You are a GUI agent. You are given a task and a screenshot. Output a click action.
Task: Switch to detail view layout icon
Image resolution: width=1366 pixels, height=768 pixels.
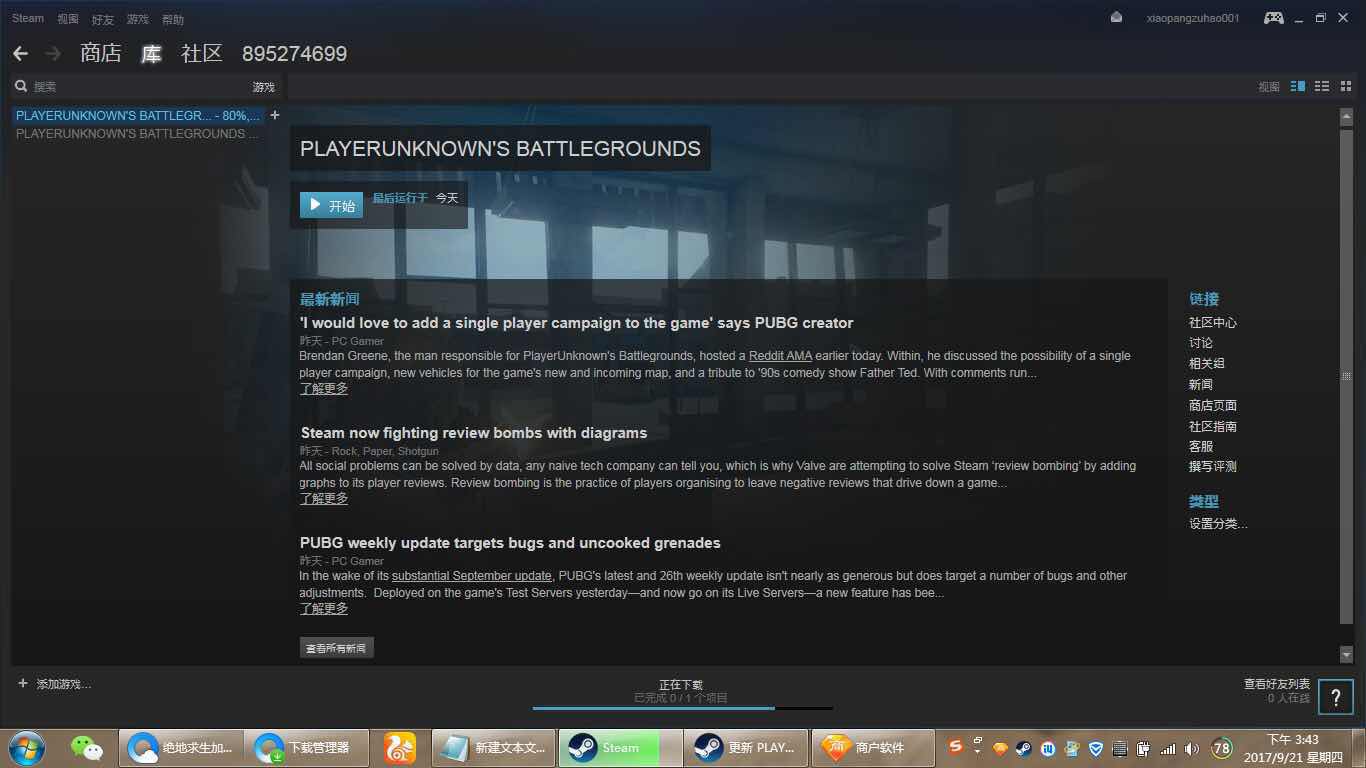pyautogui.click(x=1298, y=87)
